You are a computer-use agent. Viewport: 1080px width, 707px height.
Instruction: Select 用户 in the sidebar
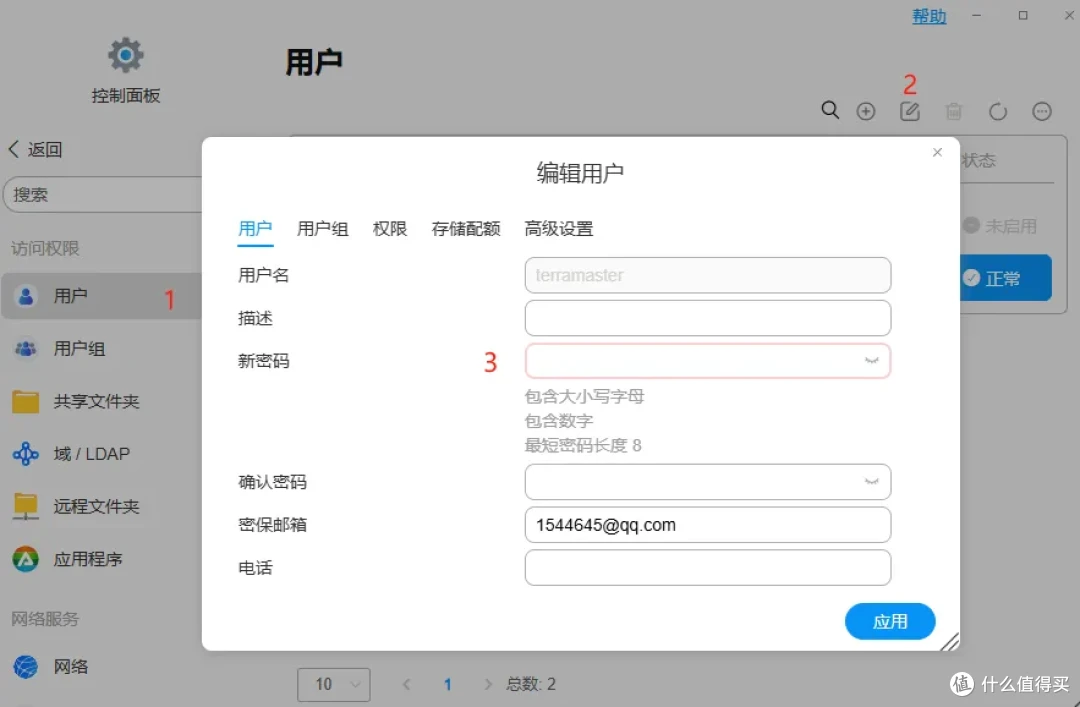102,296
